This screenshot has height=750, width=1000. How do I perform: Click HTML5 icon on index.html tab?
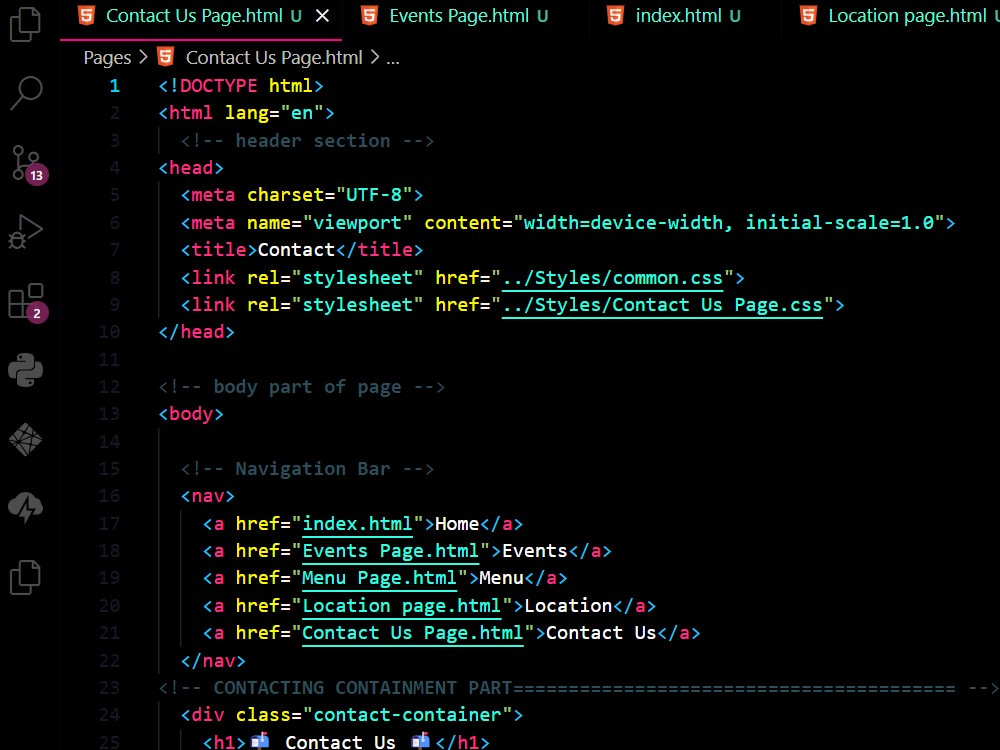click(615, 15)
